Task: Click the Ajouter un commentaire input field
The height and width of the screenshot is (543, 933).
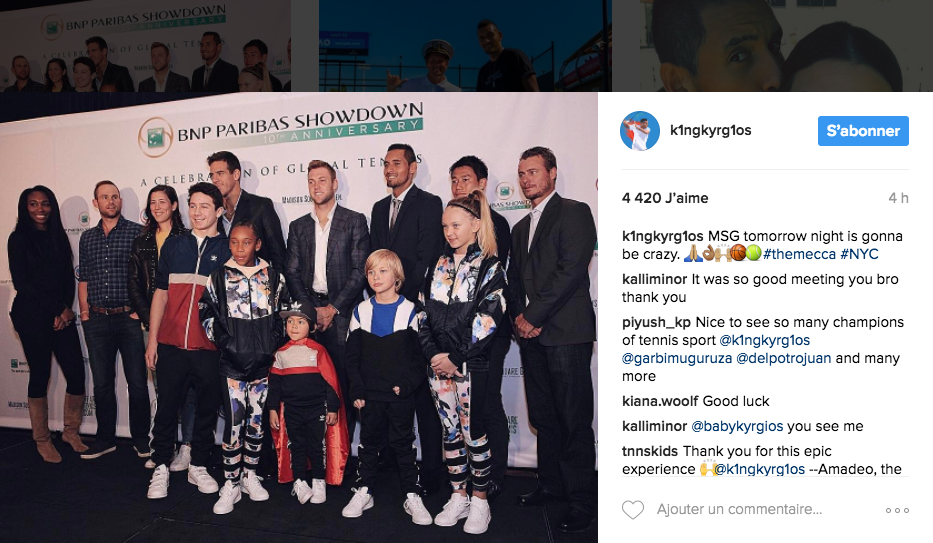Action: coord(740,510)
